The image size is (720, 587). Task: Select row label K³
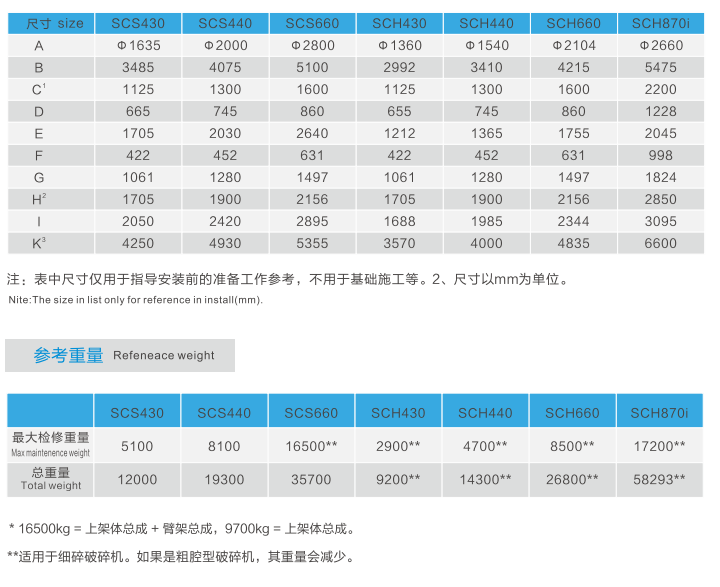40,242
